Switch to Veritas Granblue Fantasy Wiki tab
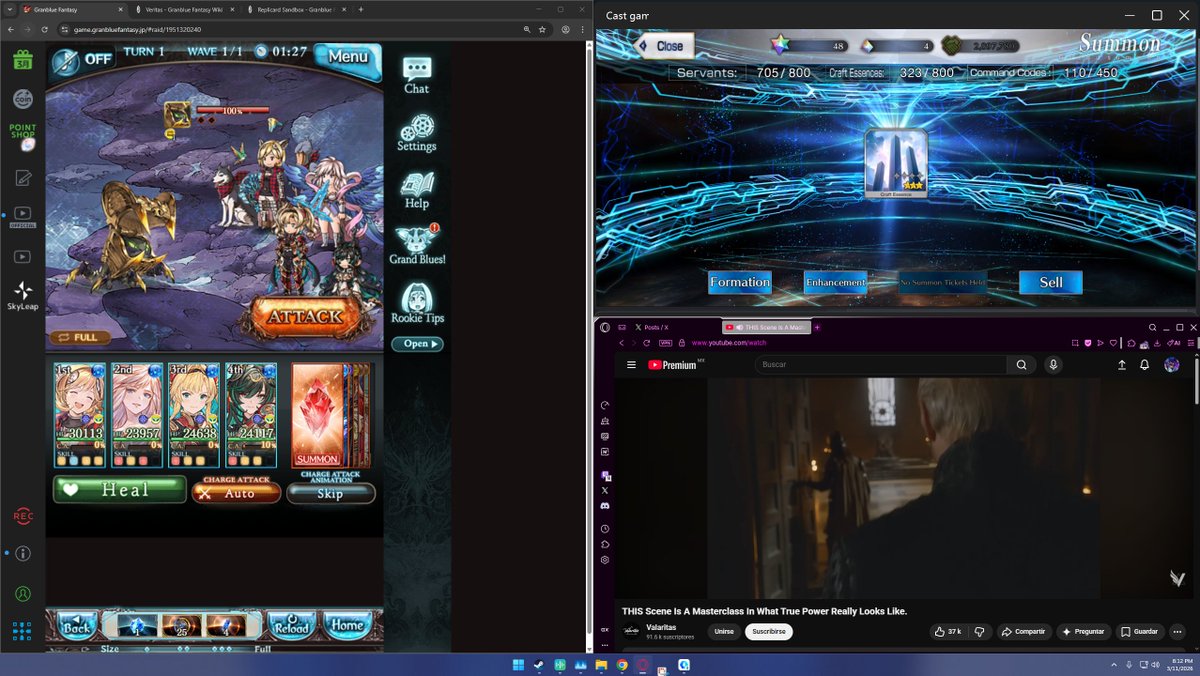Image resolution: width=1200 pixels, height=676 pixels. click(185, 9)
